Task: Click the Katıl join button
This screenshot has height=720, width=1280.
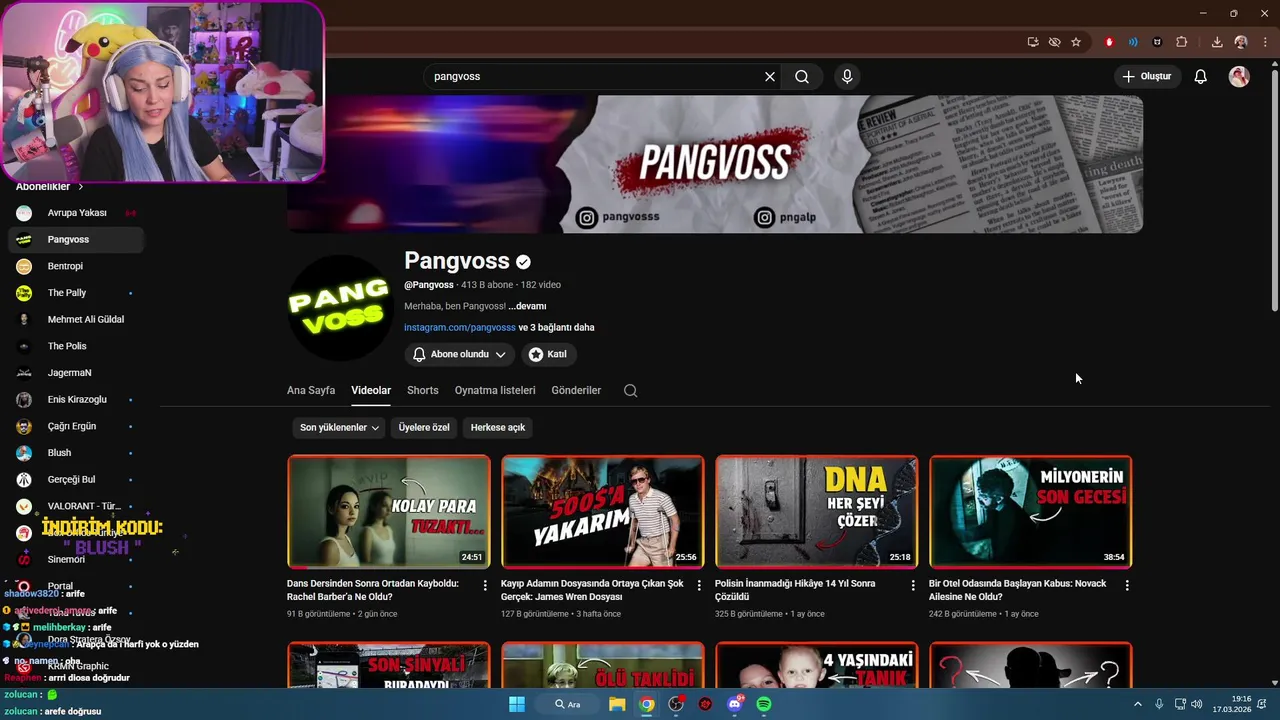Action: pyautogui.click(x=547, y=354)
